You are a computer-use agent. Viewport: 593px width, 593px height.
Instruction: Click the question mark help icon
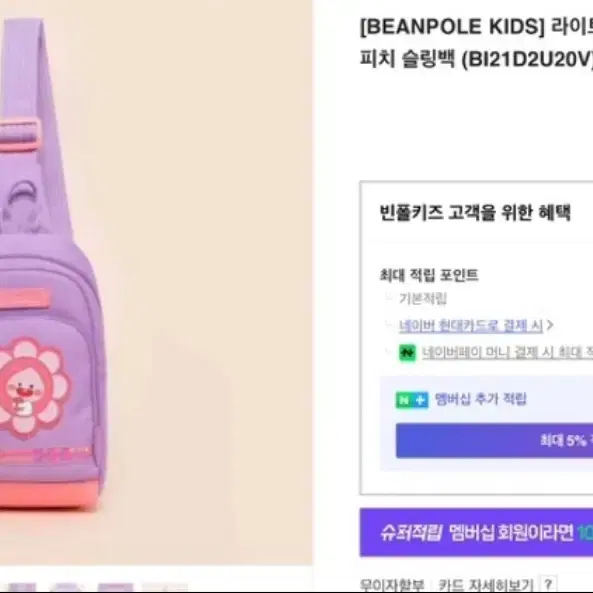(x=549, y=584)
